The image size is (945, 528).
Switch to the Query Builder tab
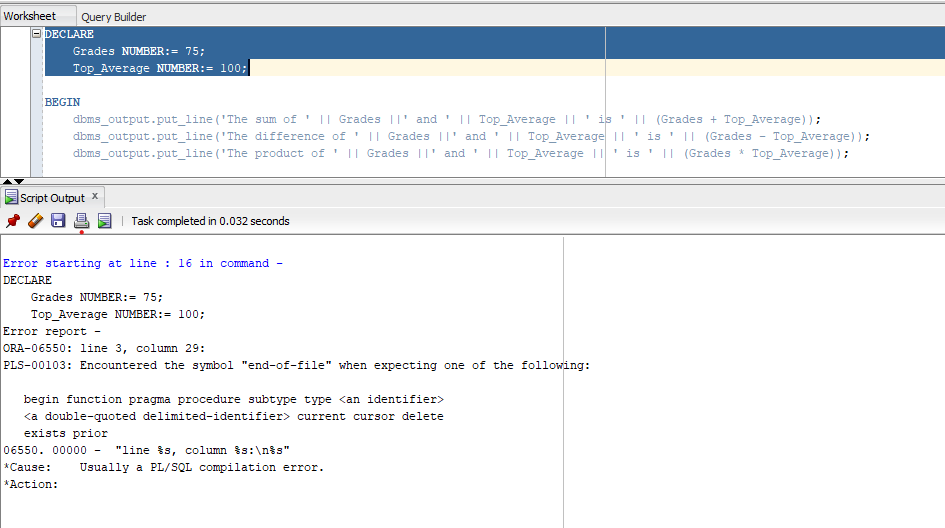pos(113,17)
